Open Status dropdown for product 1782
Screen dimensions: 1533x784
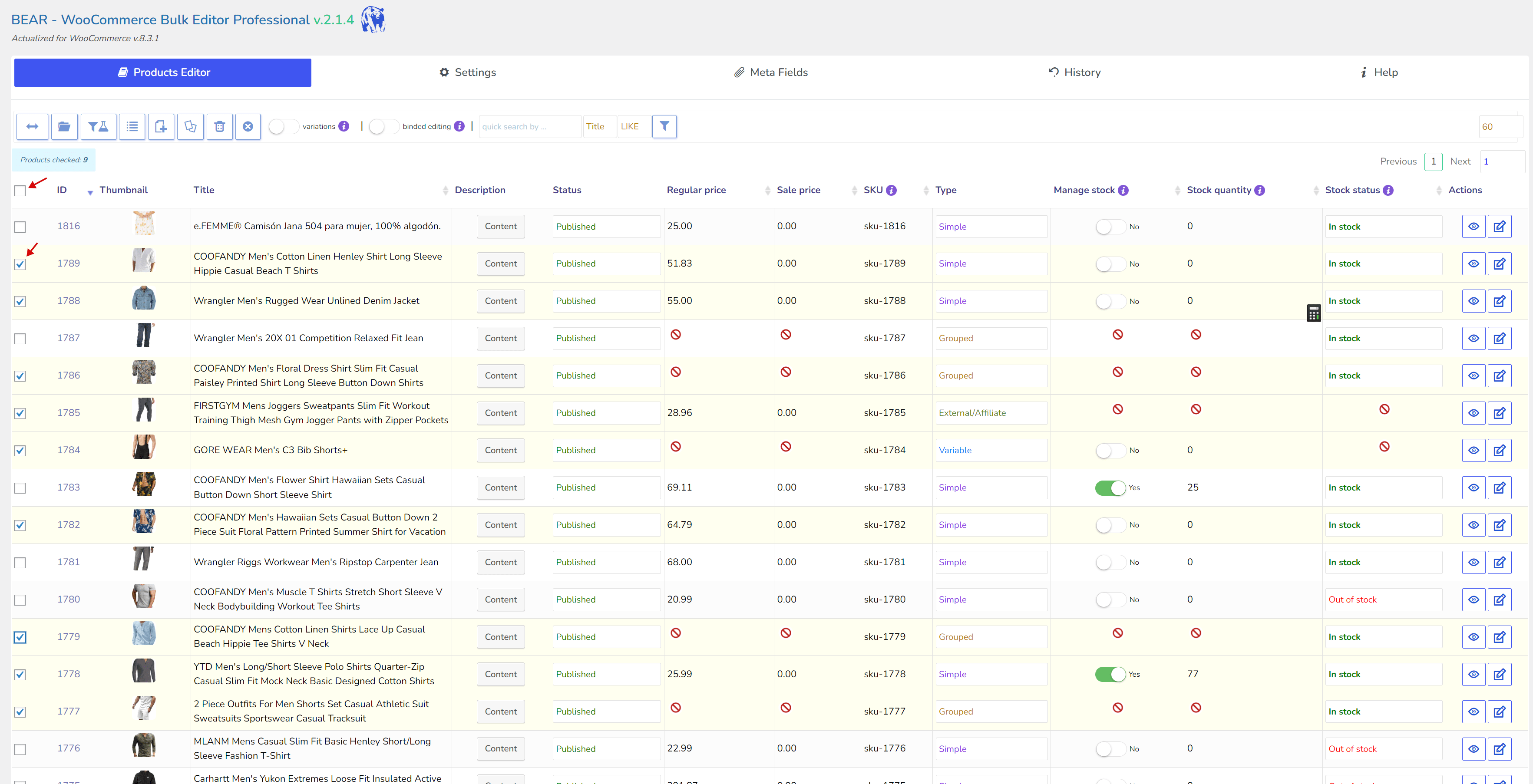pos(606,525)
